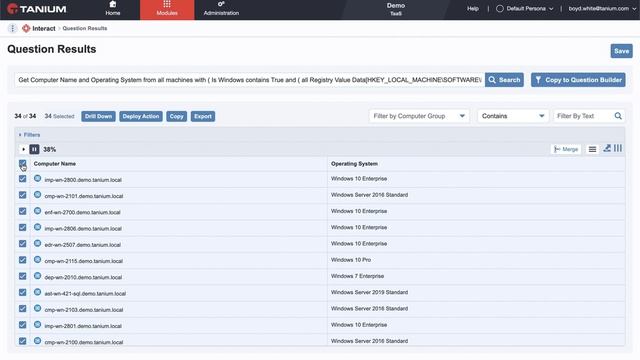Viewport: 640px width, 360px height.
Task: Open the breadcrumb three-dot menu
Action: tap(12, 28)
